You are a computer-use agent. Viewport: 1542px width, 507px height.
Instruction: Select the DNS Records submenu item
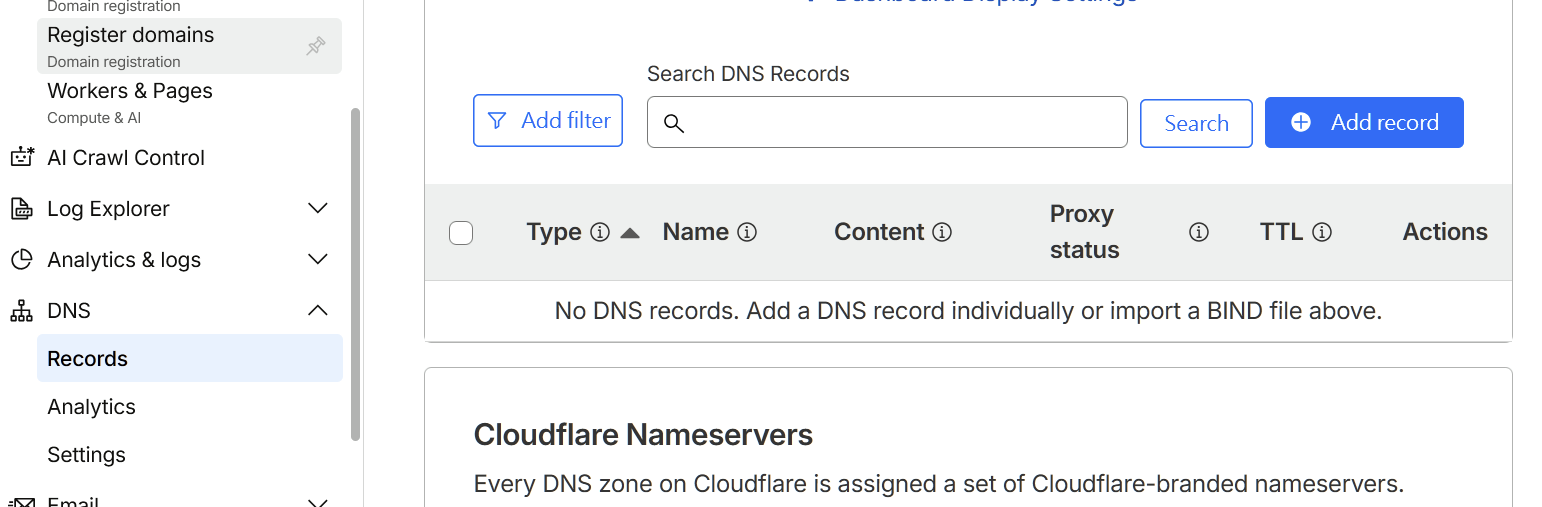189,358
